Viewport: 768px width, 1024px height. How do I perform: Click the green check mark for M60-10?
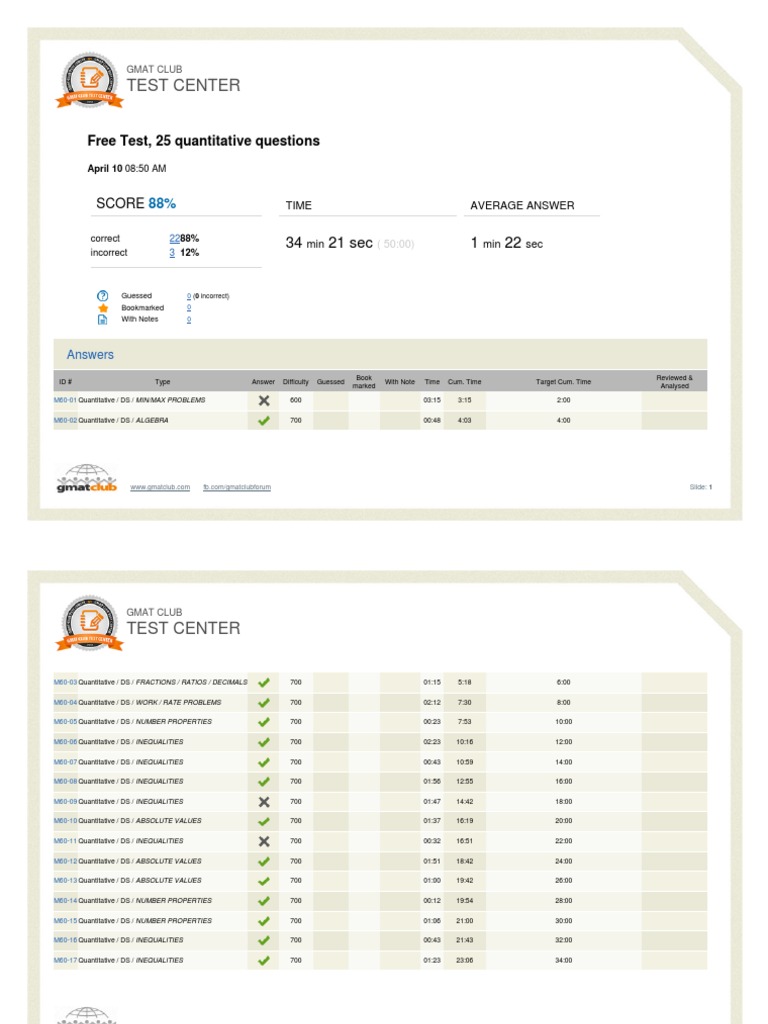click(264, 822)
